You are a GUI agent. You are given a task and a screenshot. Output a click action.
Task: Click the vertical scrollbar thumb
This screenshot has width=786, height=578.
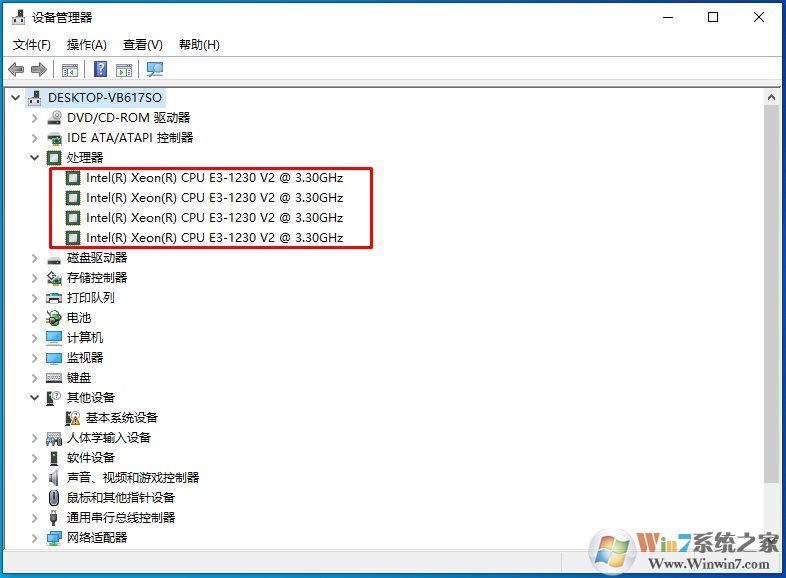pyautogui.click(x=771, y=294)
